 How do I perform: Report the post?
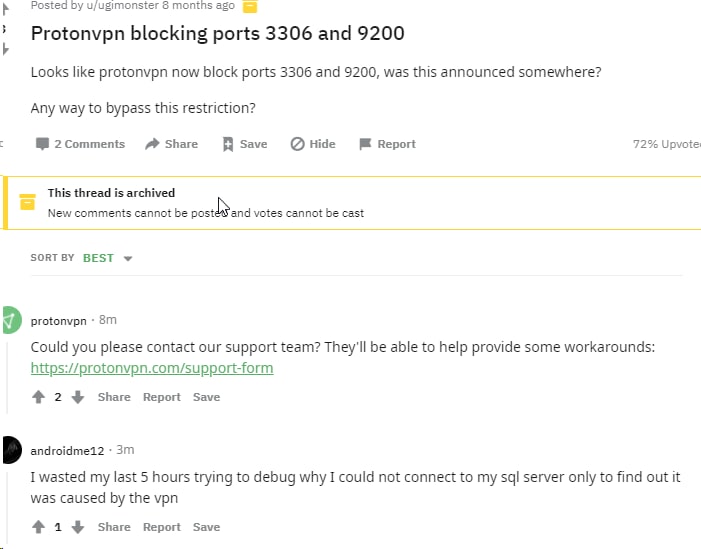(387, 144)
